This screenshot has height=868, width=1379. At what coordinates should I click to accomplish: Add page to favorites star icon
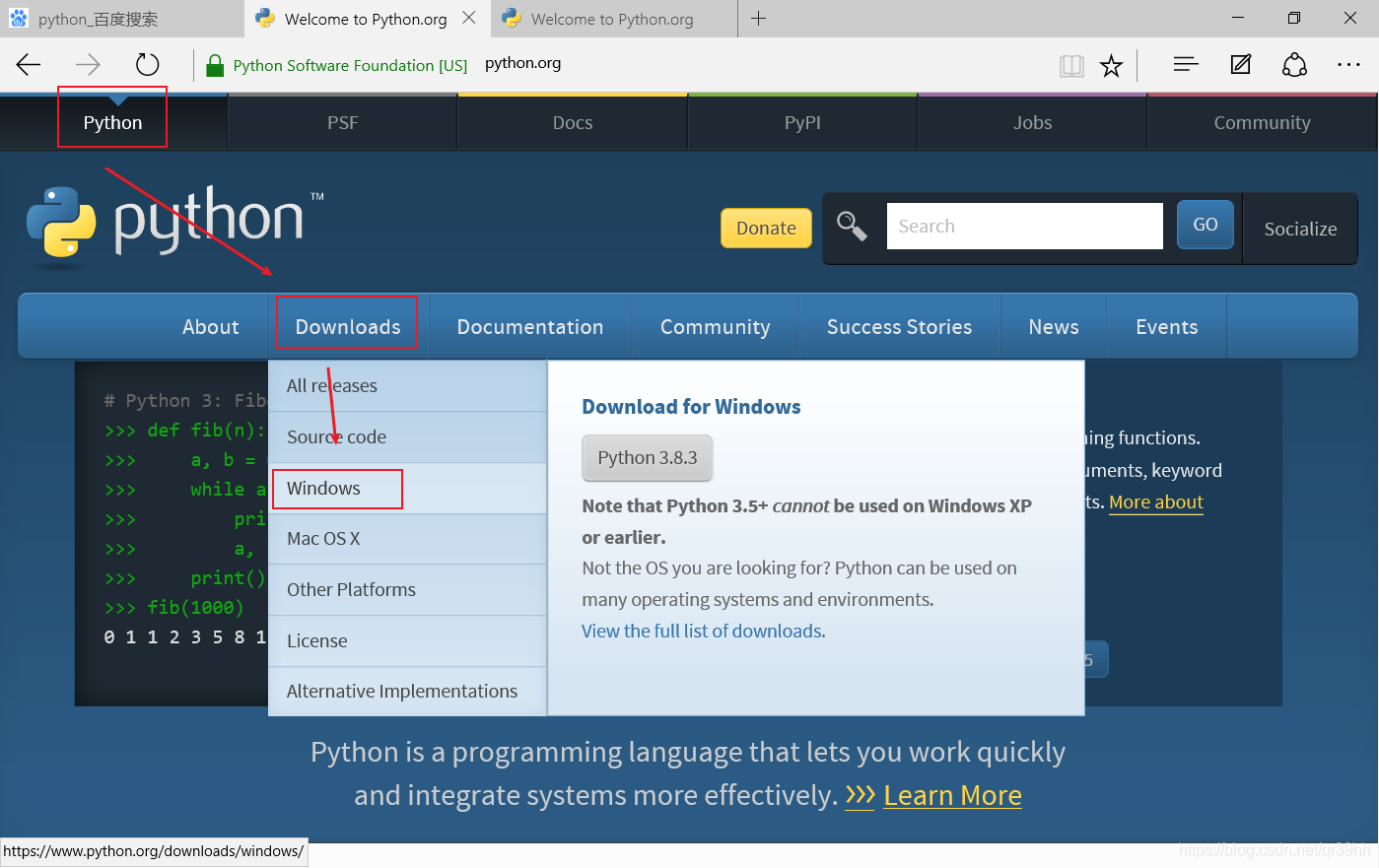pos(1111,66)
